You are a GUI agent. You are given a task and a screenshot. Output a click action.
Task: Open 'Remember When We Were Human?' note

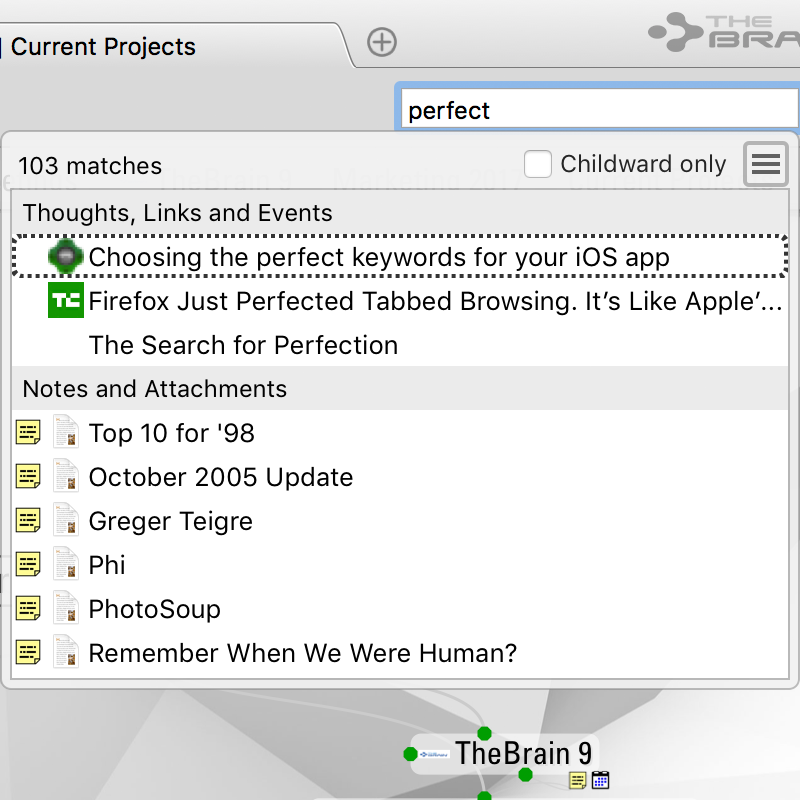point(302,653)
